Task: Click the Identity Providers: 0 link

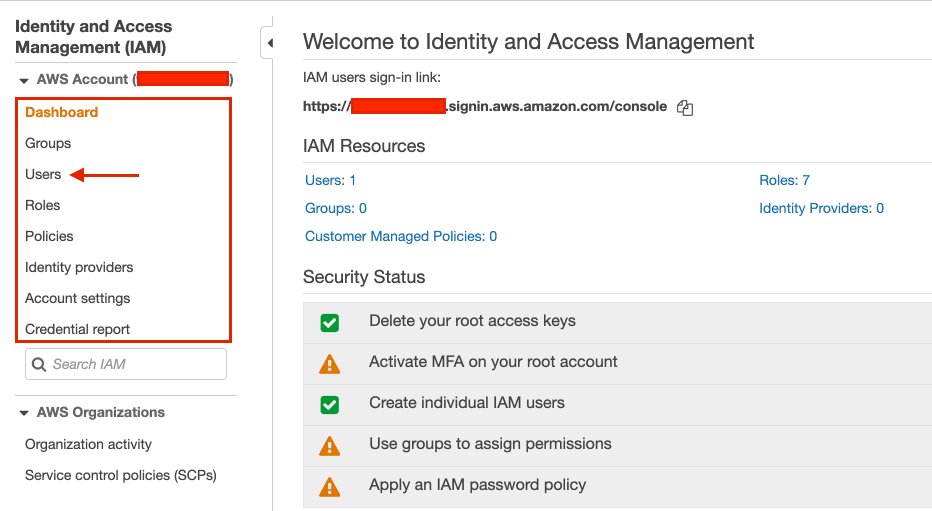Action: (x=821, y=208)
